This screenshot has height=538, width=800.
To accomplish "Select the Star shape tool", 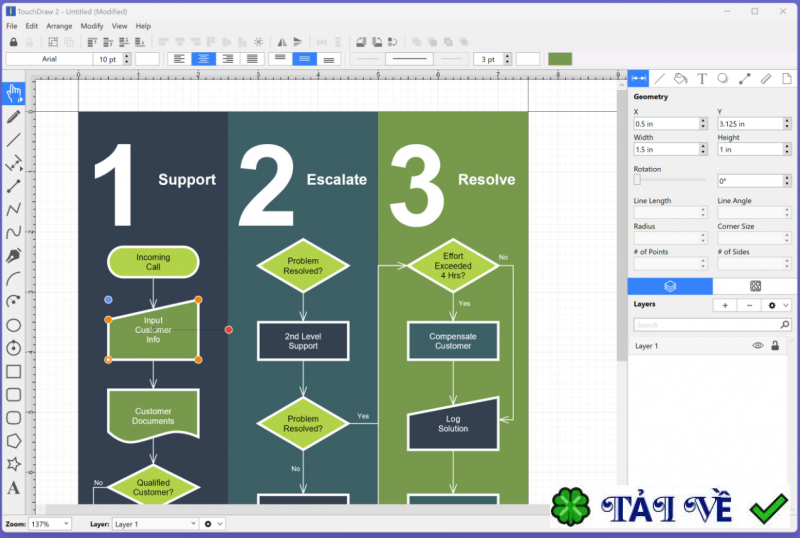I will click(x=14, y=465).
